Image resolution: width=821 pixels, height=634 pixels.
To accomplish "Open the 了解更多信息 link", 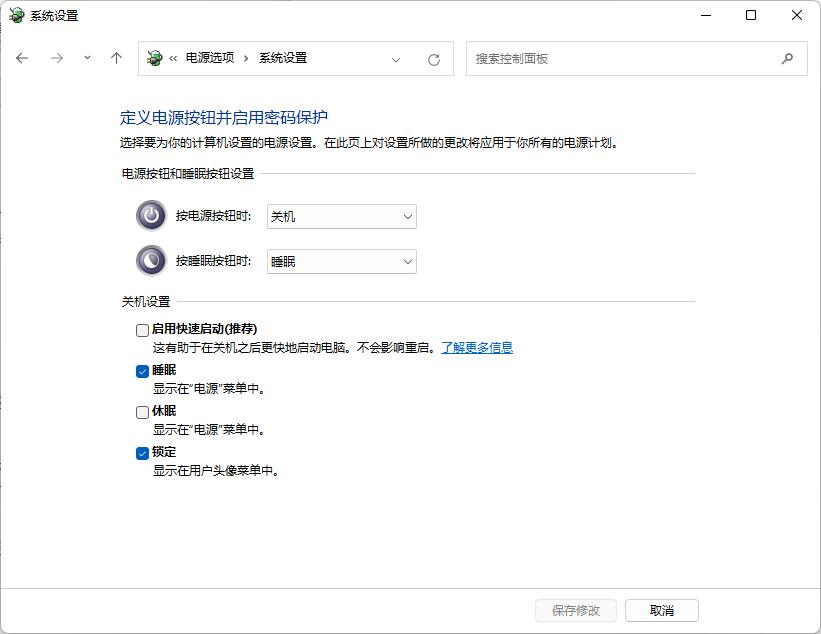I will pyautogui.click(x=477, y=348).
